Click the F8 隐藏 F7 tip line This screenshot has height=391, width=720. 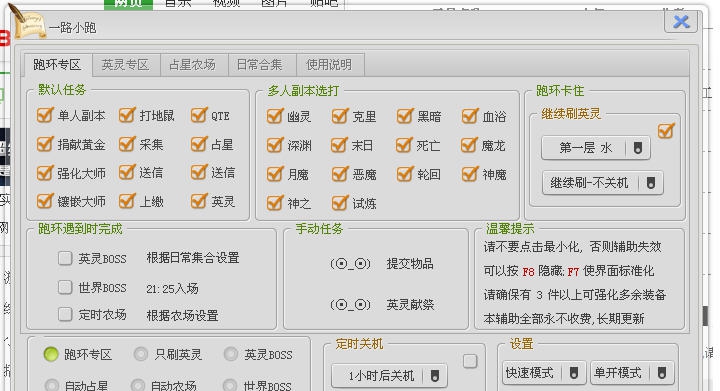[x=568, y=271]
